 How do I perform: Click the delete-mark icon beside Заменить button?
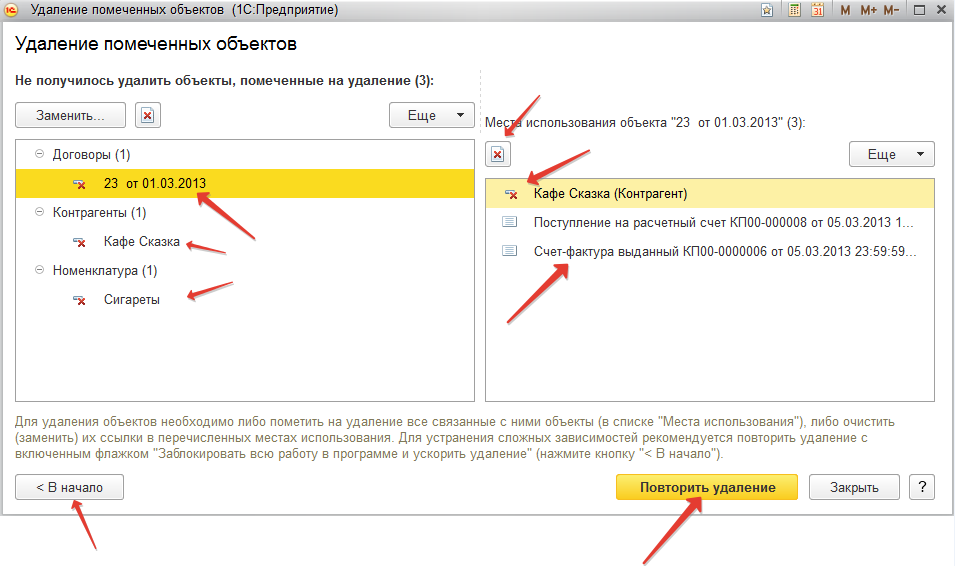tap(148, 115)
